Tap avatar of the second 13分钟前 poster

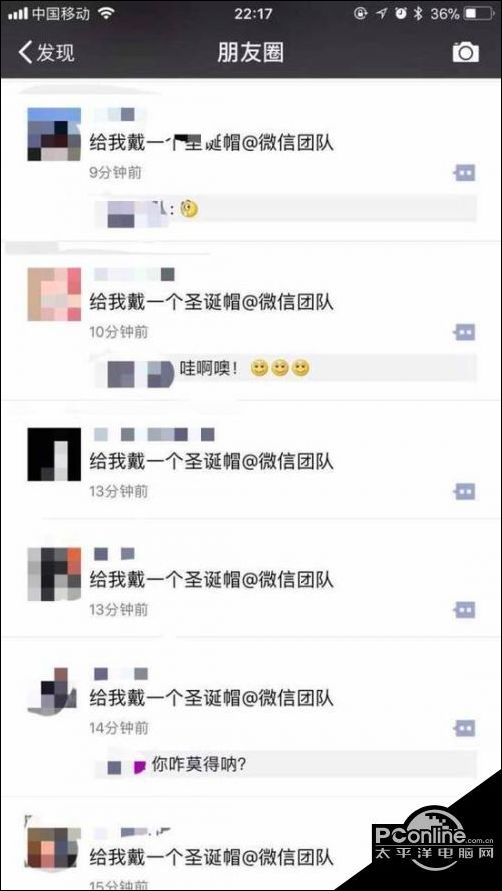[x=54, y=574]
